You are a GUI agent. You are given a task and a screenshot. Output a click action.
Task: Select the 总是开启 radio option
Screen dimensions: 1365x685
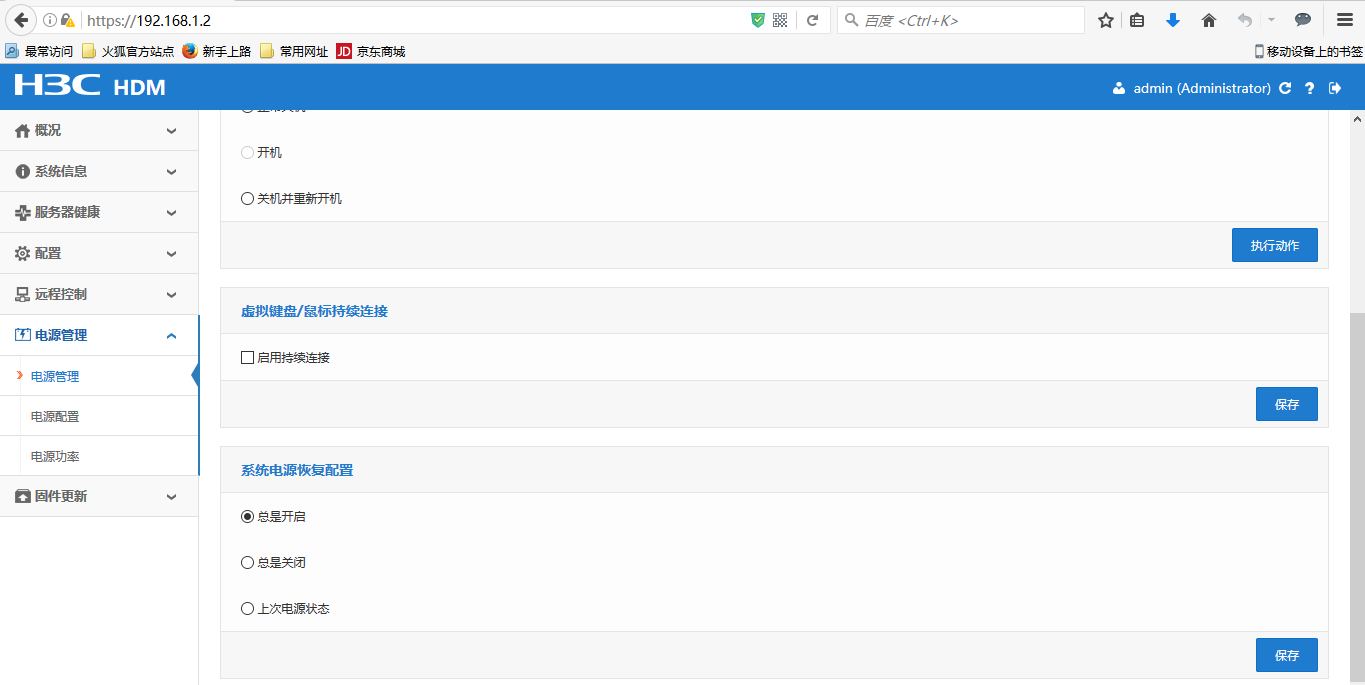coord(247,517)
